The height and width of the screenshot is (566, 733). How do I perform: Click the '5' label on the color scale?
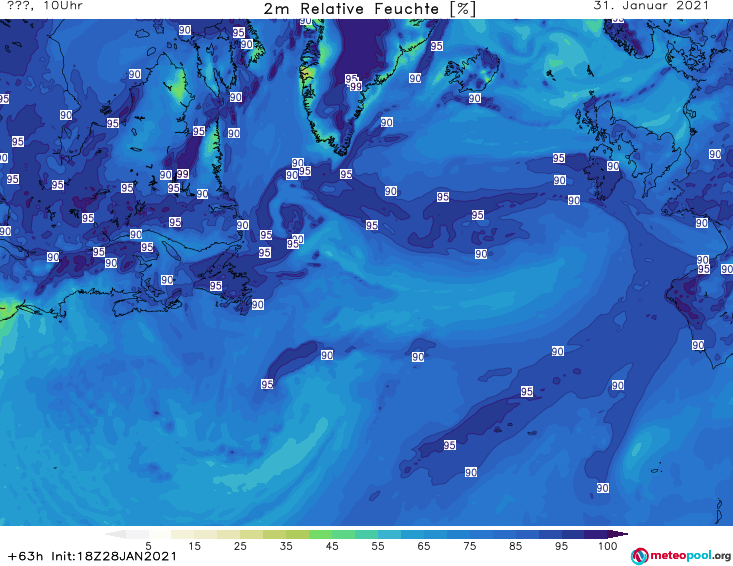pos(148,546)
